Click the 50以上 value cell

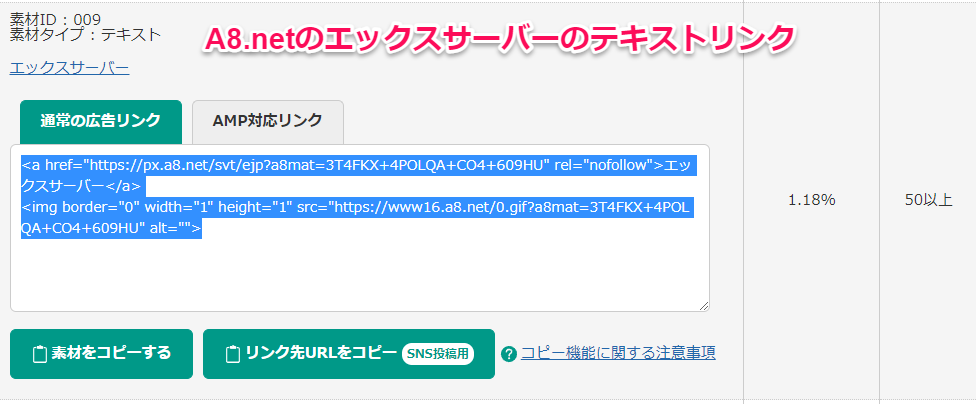coord(927,200)
